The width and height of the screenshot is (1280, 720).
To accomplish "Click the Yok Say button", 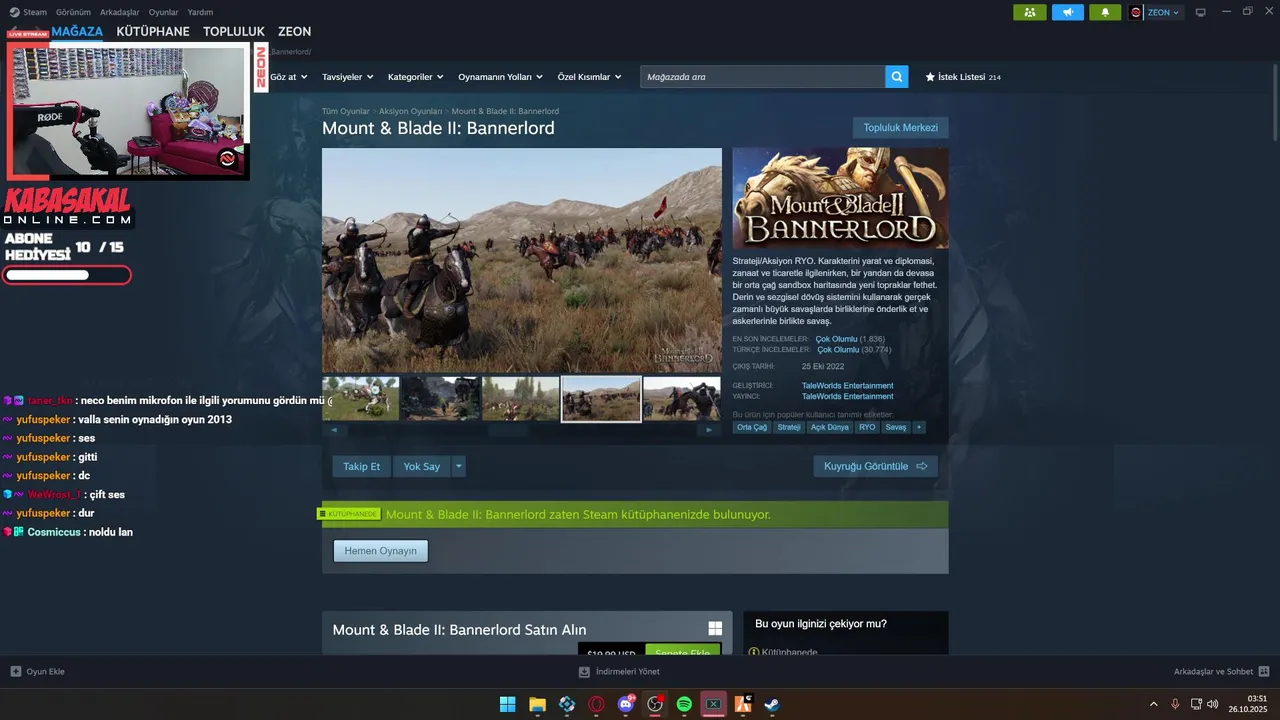I will click(422, 466).
